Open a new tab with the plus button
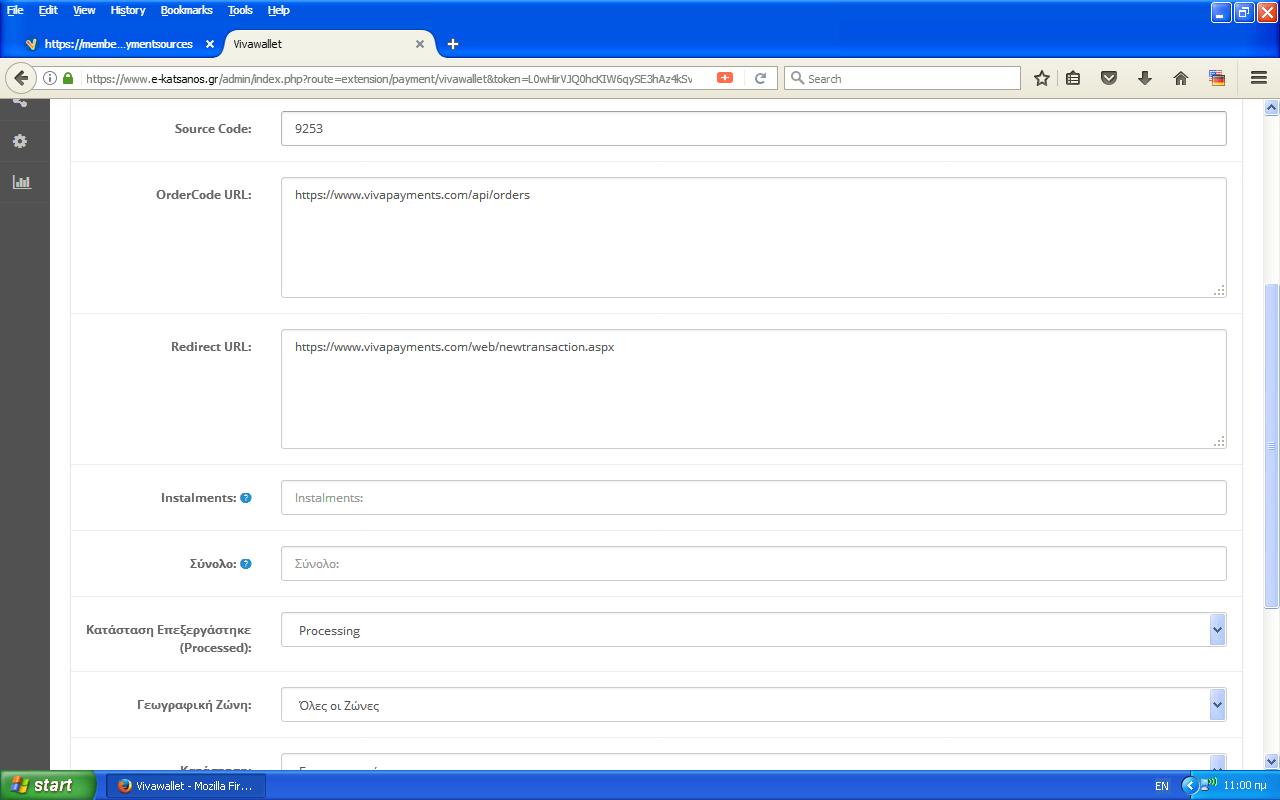This screenshot has width=1280, height=800. click(453, 44)
